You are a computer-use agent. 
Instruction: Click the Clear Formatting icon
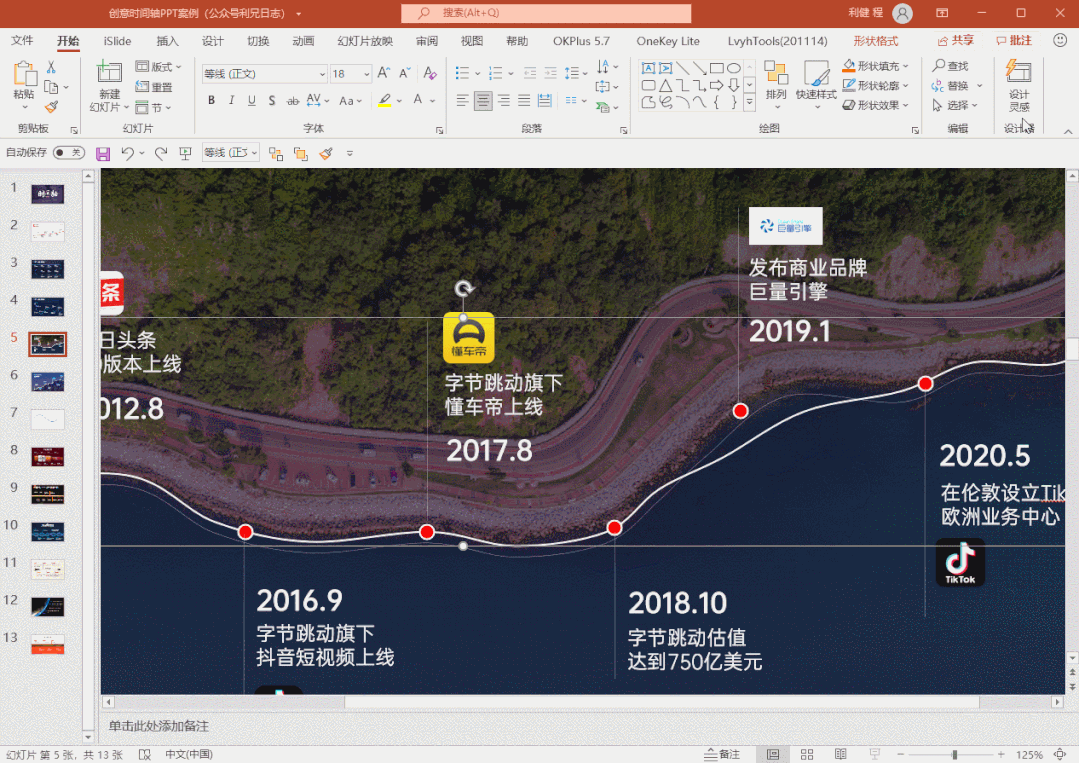point(430,73)
